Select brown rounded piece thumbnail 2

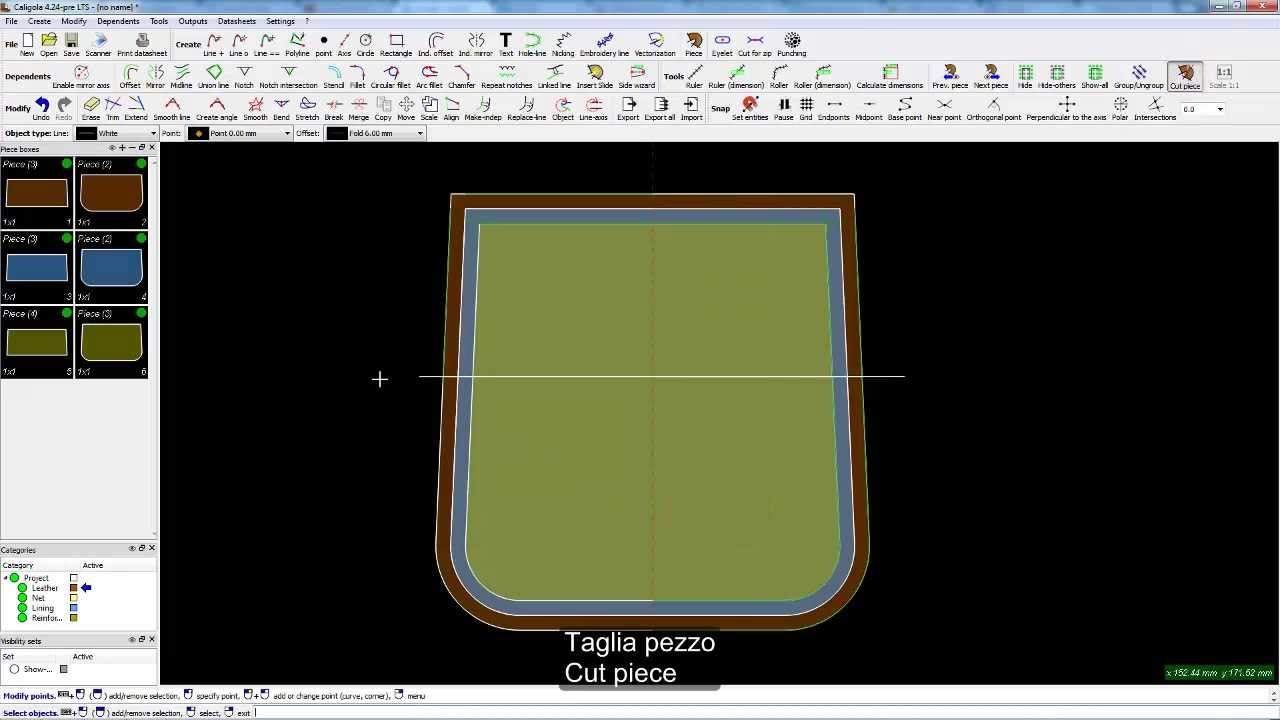111,192
